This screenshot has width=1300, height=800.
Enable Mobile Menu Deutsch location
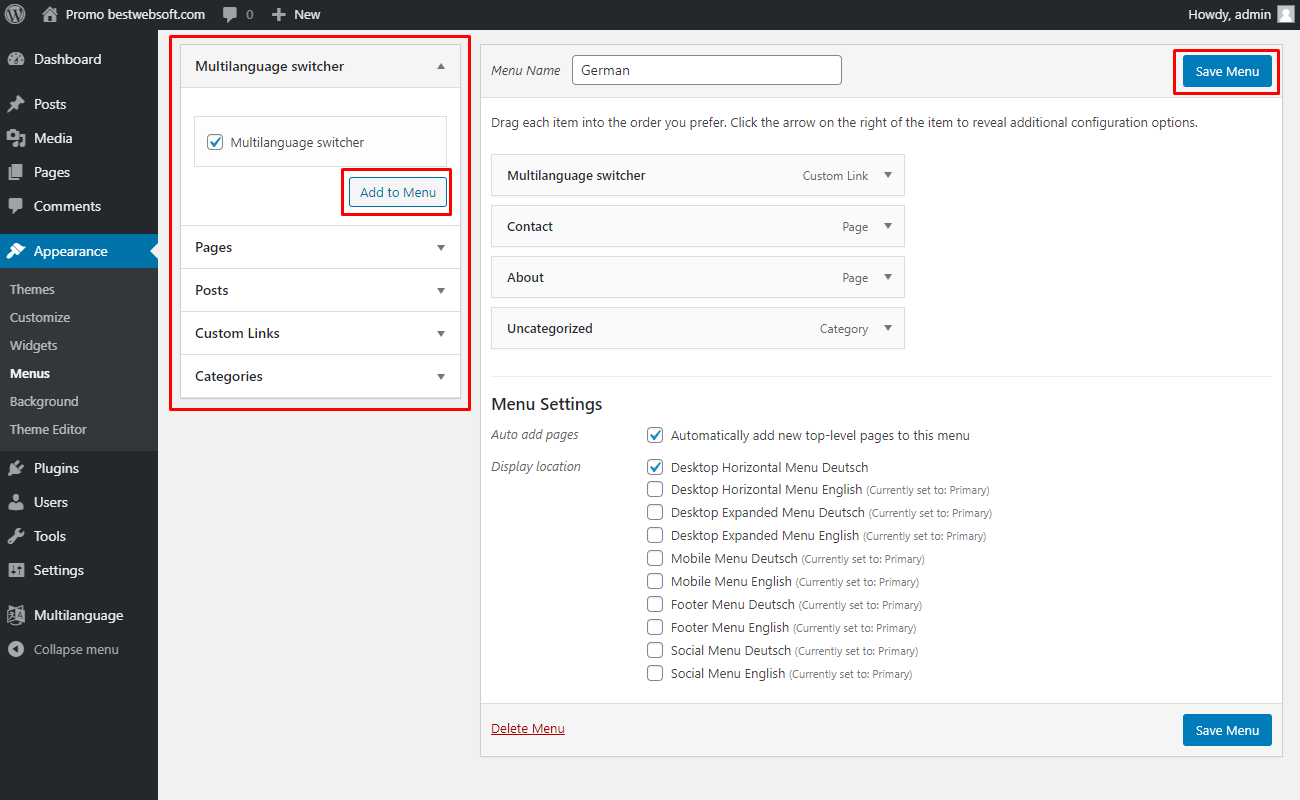pos(655,559)
